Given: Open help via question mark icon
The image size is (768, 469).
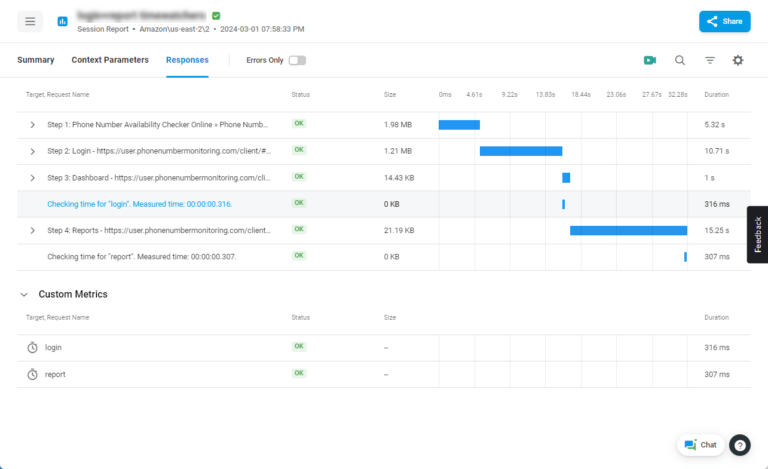Looking at the screenshot, I should click(x=740, y=445).
